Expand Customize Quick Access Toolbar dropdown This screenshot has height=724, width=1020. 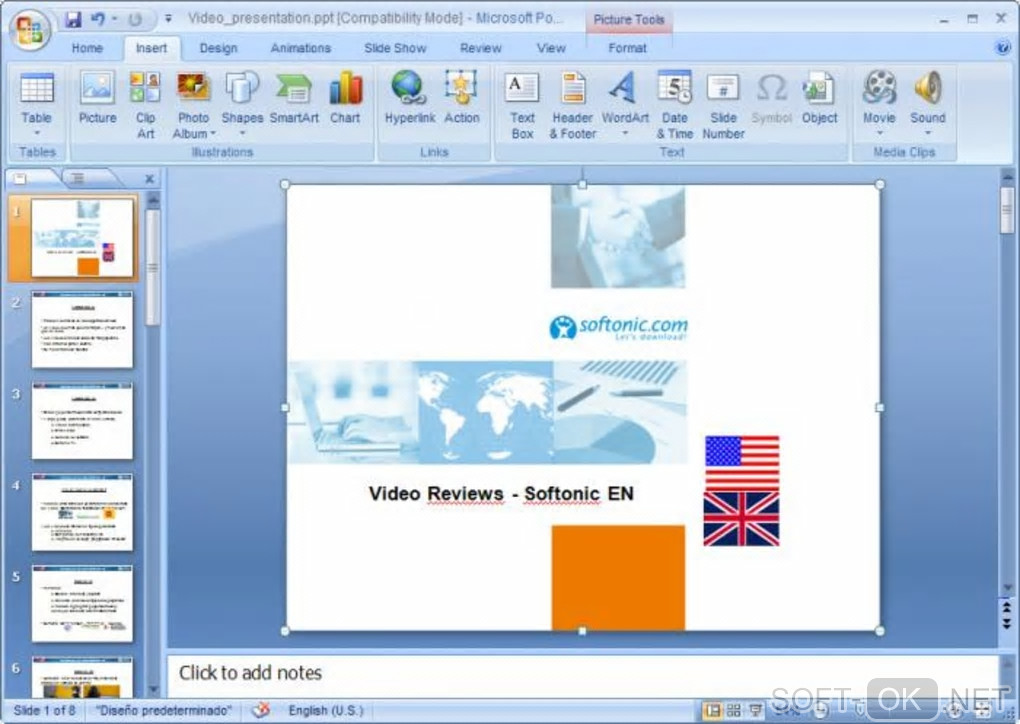point(168,19)
